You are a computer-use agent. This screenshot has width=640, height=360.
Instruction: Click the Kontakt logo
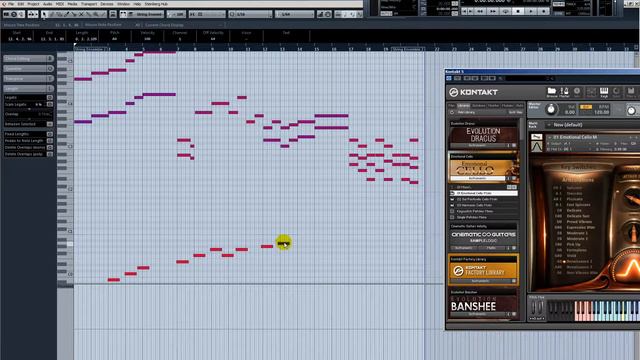pos(473,92)
